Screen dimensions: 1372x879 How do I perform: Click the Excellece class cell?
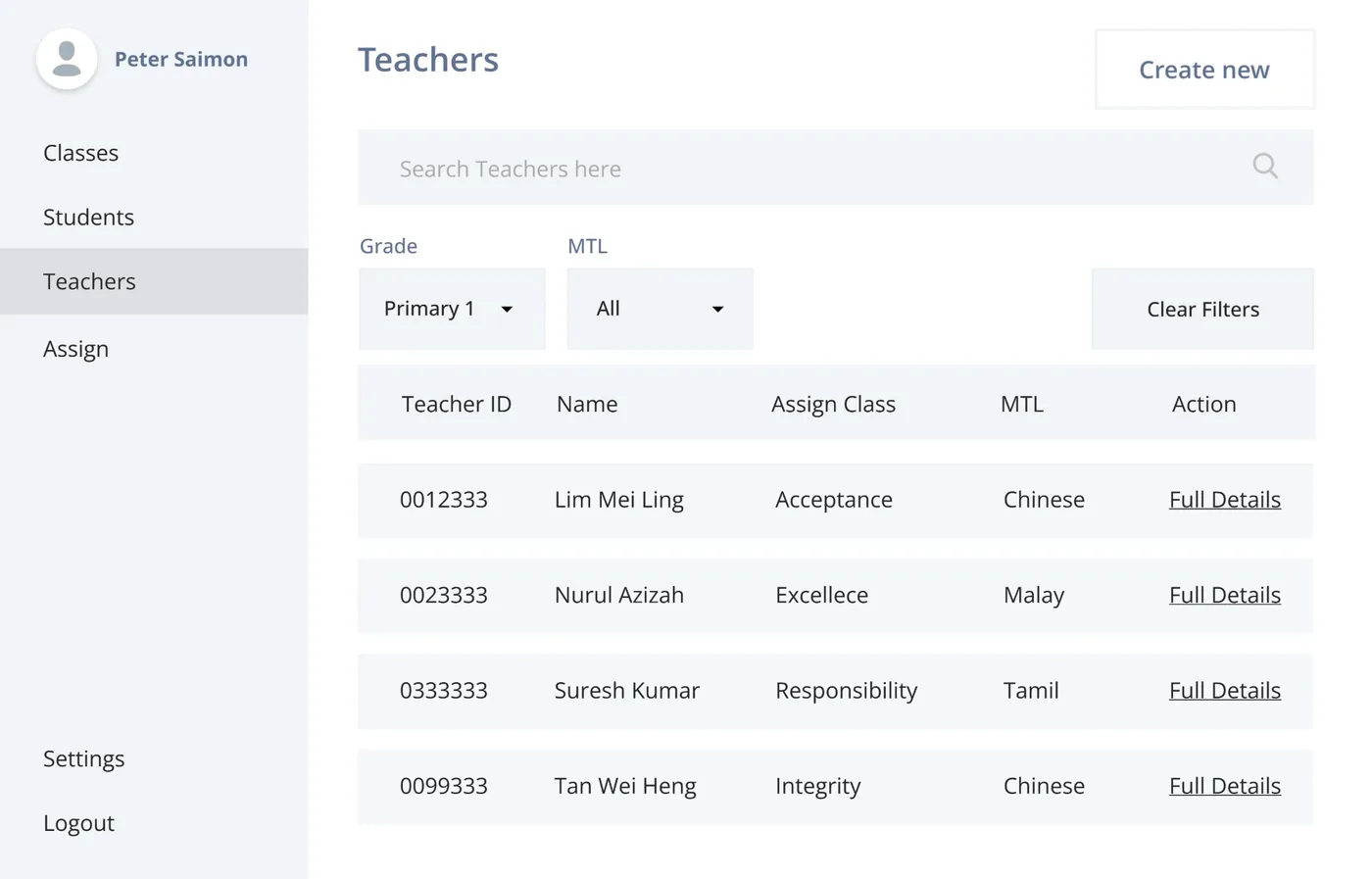(821, 595)
